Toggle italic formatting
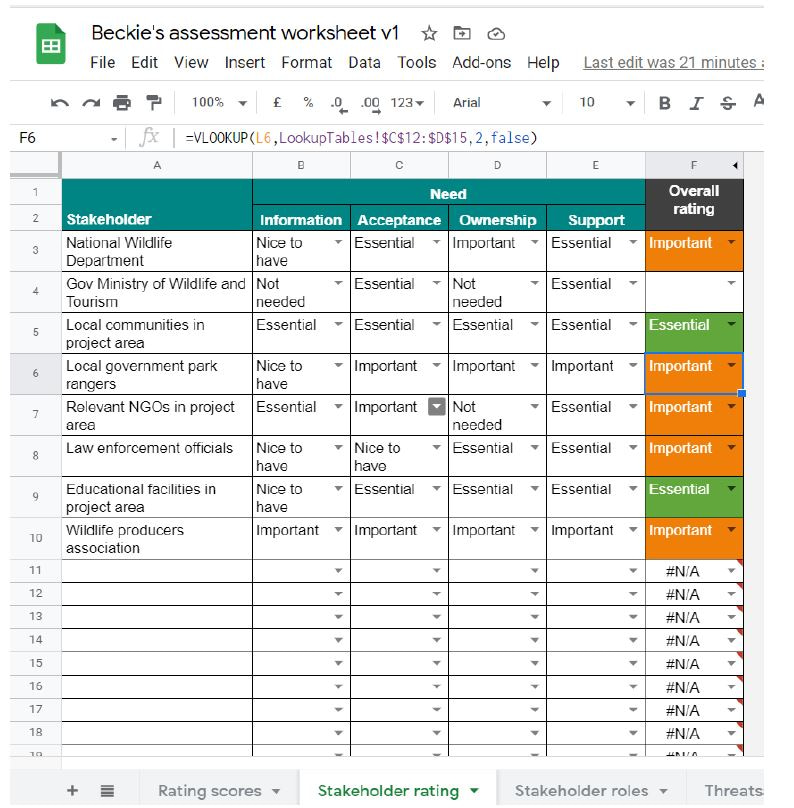The width and height of the screenshot is (794, 808). [696, 103]
